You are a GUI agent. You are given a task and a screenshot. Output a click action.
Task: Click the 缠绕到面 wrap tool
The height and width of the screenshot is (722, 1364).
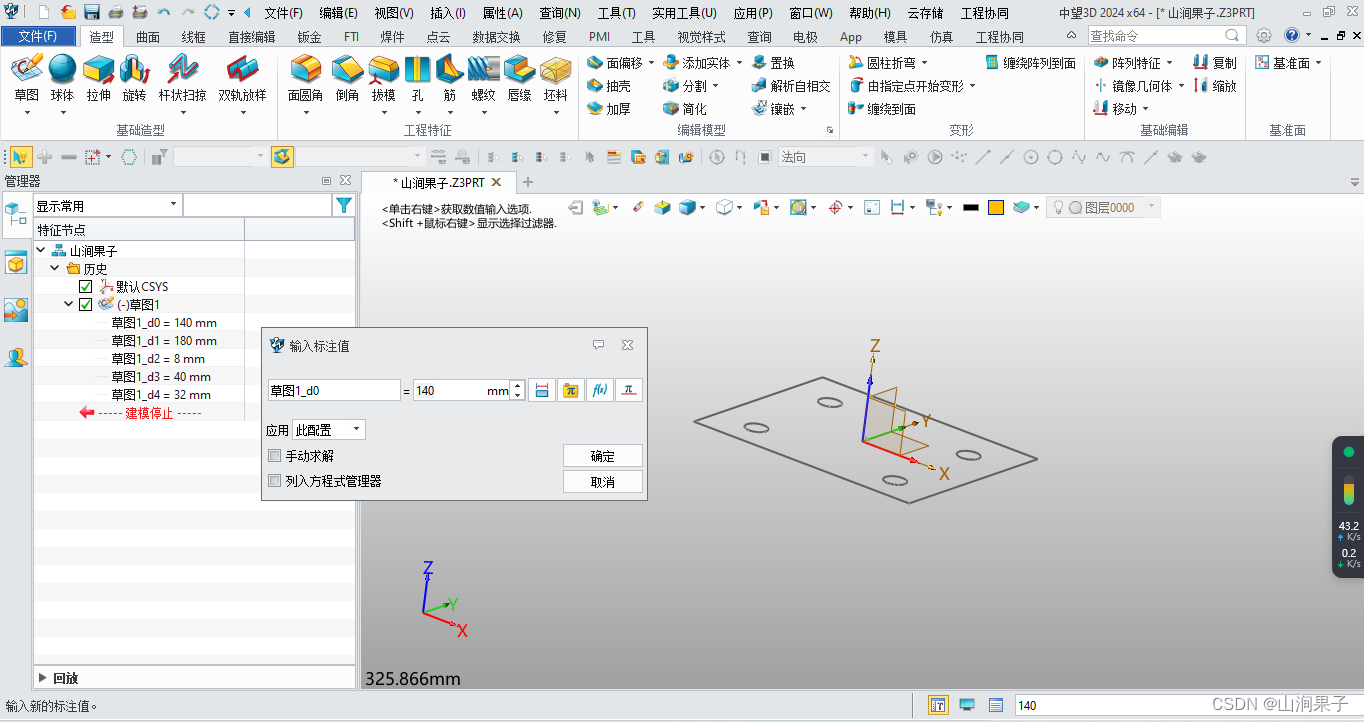[881, 109]
